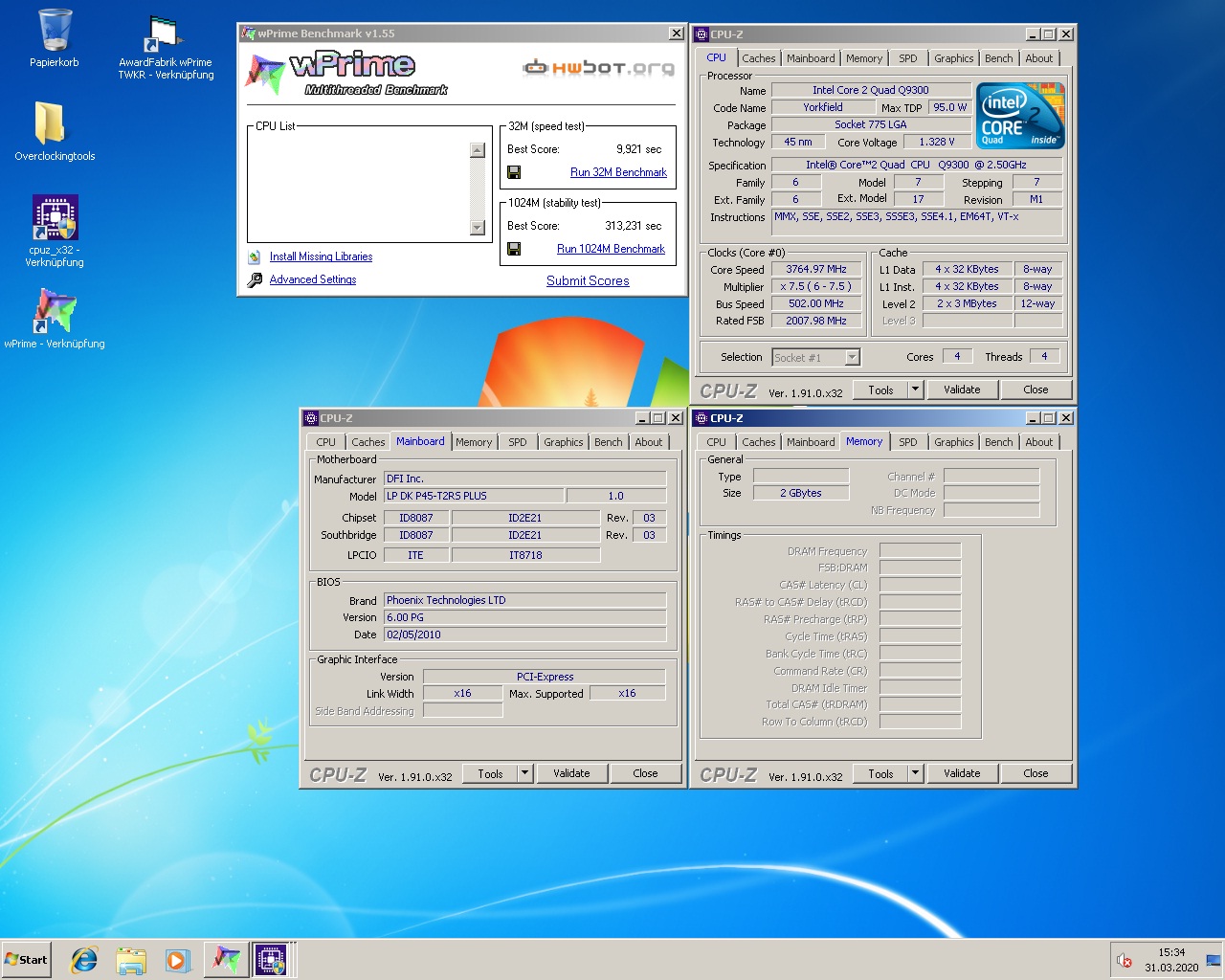Select the Graphics tab in Mainboard window
The image size is (1225, 980).
pyautogui.click(x=563, y=442)
